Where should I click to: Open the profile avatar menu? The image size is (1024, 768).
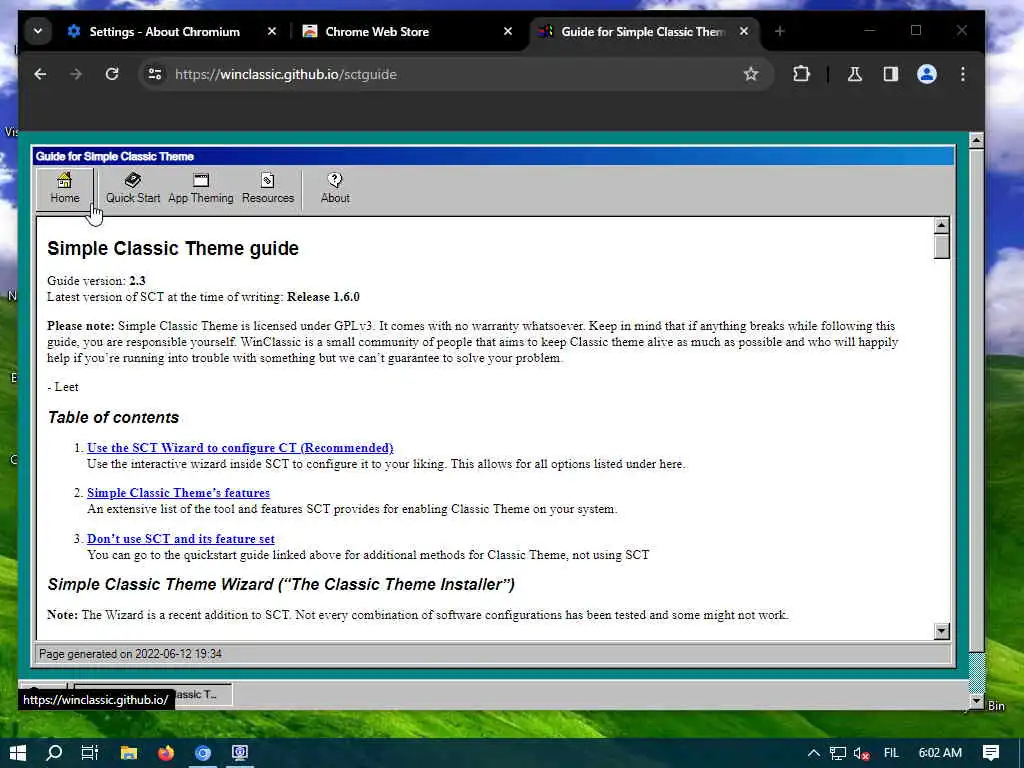pyautogui.click(x=927, y=74)
